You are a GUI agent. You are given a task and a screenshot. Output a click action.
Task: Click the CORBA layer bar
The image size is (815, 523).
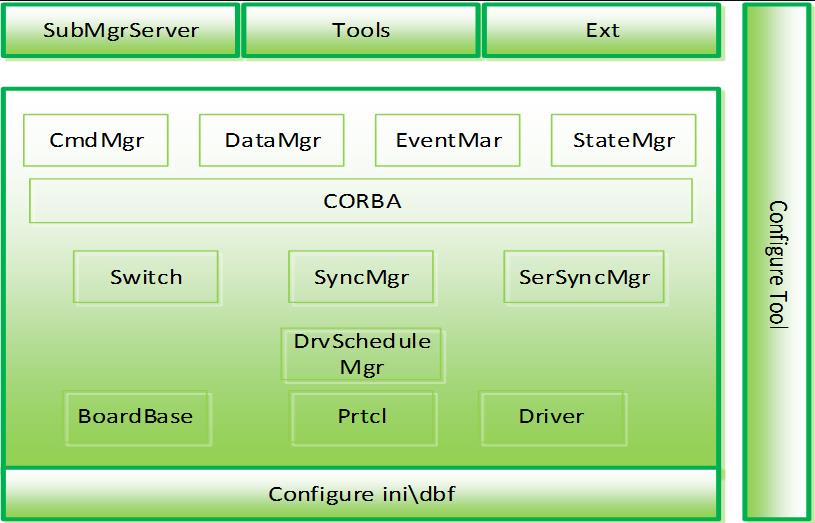pos(361,201)
